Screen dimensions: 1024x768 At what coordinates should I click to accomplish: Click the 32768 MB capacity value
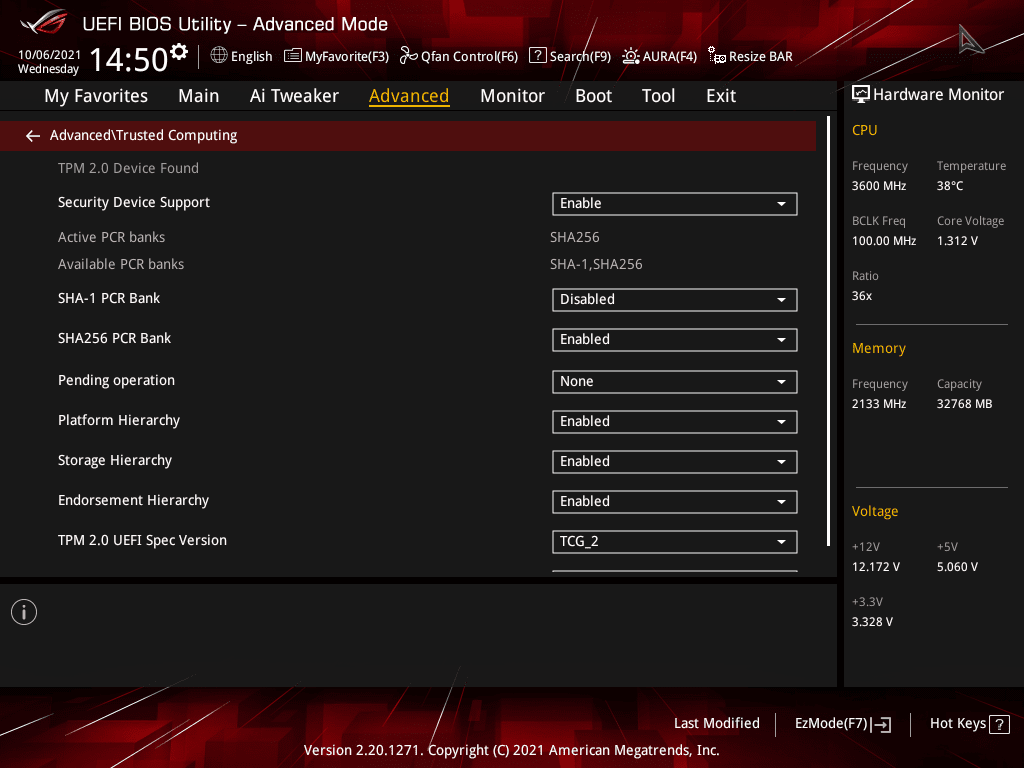coord(964,404)
